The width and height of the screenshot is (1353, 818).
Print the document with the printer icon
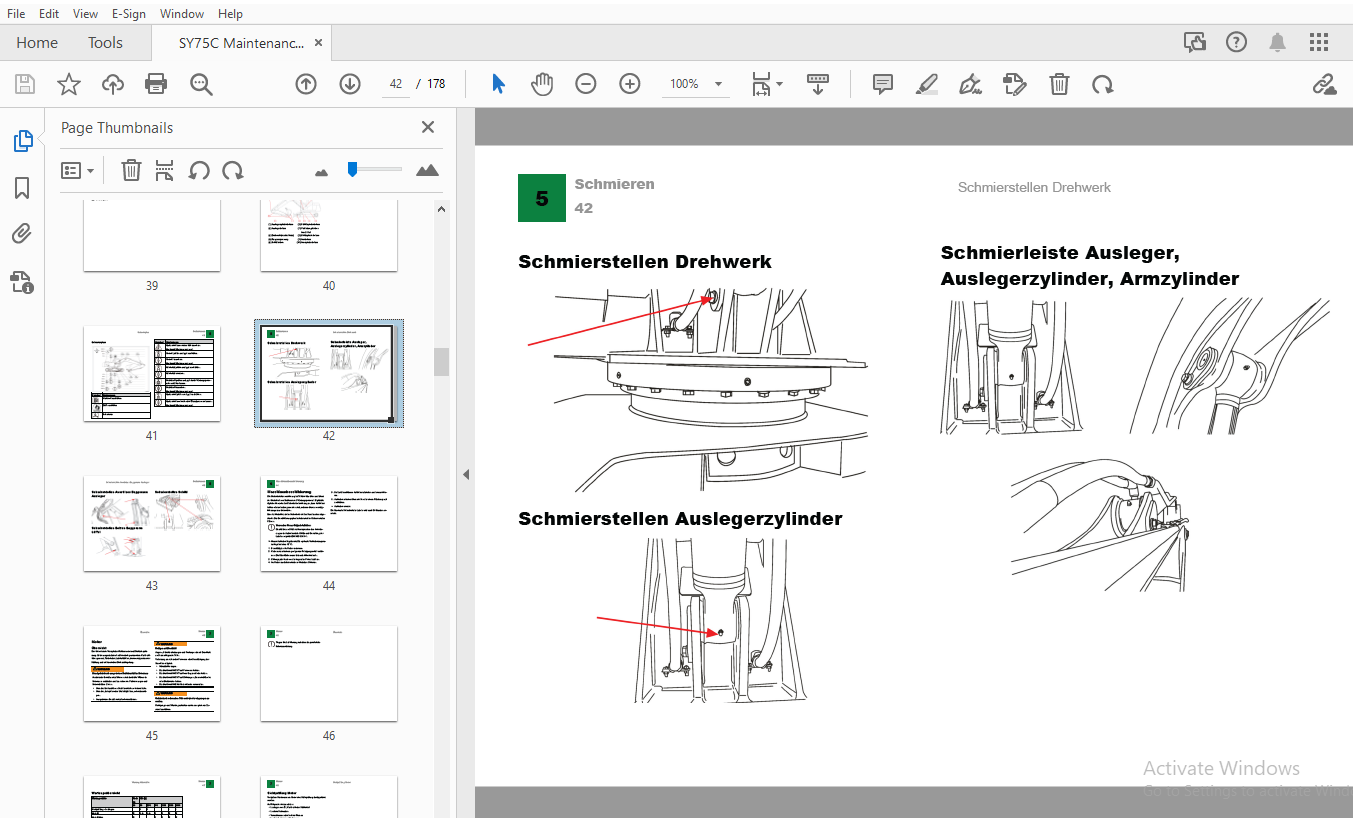pyautogui.click(x=156, y=84)
